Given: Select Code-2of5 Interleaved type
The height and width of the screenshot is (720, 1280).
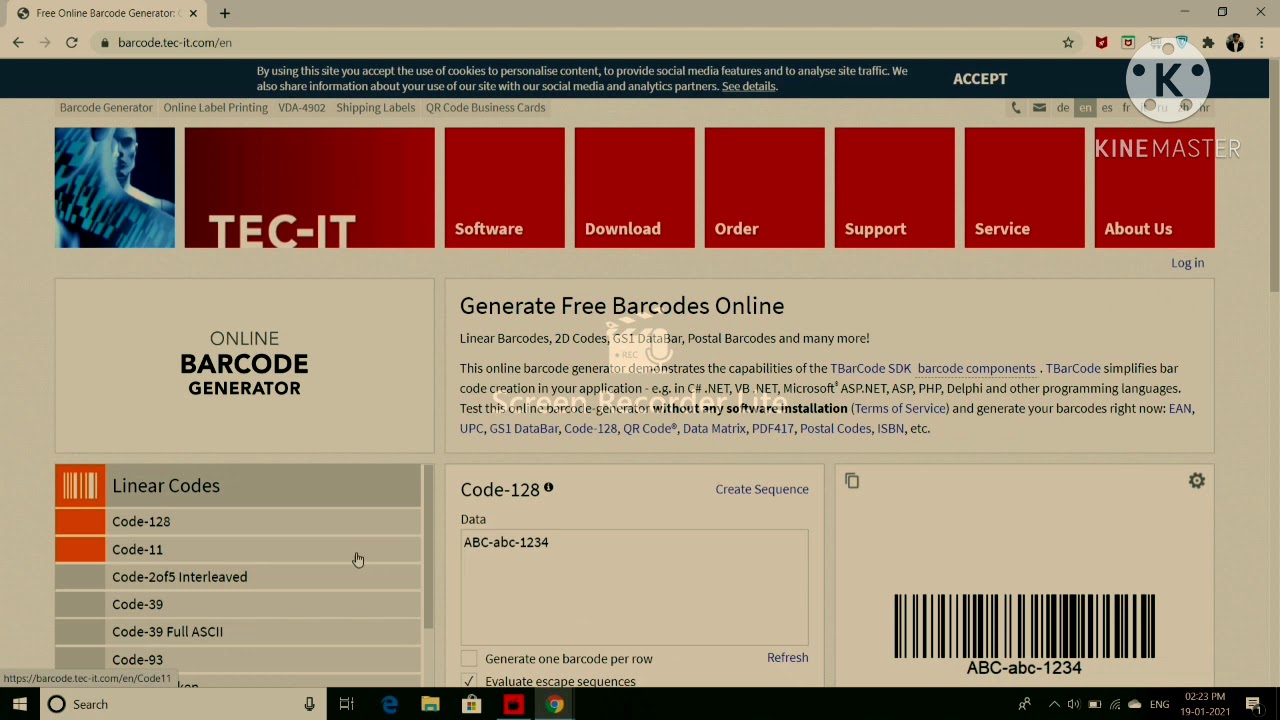Looking at the screenshot, I should pos(238,577).
